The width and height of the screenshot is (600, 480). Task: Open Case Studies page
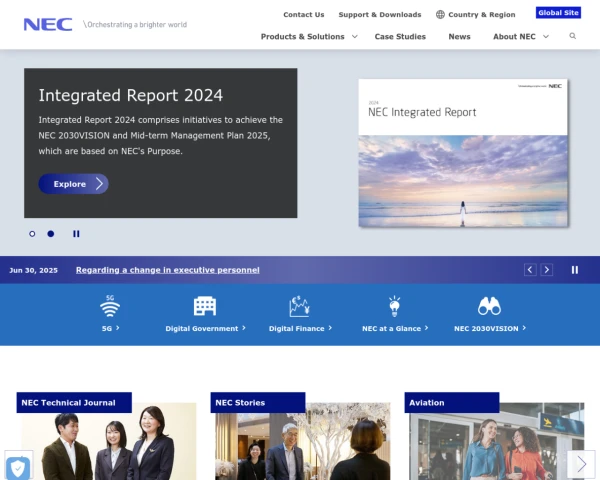[x=400, y=37]
